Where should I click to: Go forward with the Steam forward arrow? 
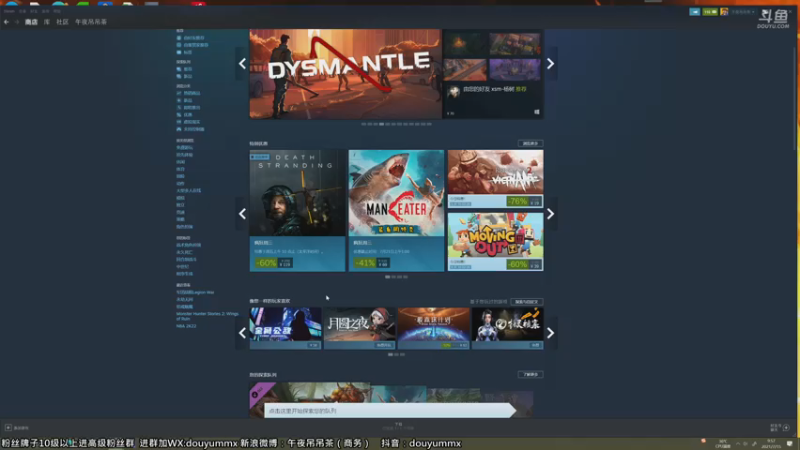coord(17,22)
